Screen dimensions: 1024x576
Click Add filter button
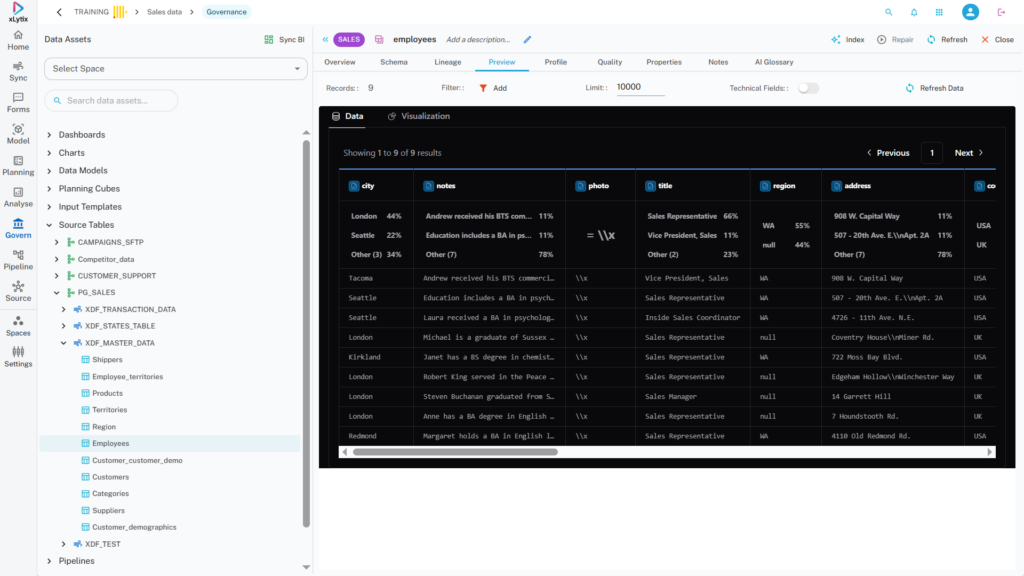pyautogui.click(x=492, y=88)
